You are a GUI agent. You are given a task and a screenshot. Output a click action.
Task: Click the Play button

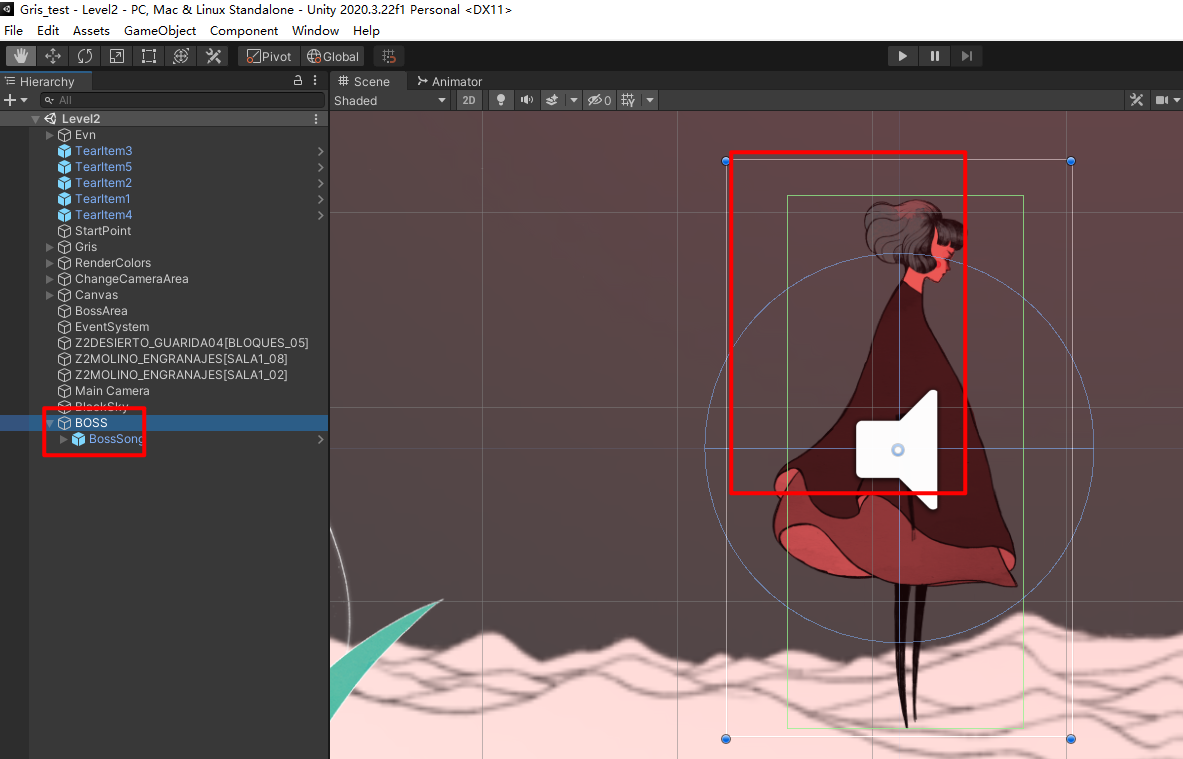902,56
